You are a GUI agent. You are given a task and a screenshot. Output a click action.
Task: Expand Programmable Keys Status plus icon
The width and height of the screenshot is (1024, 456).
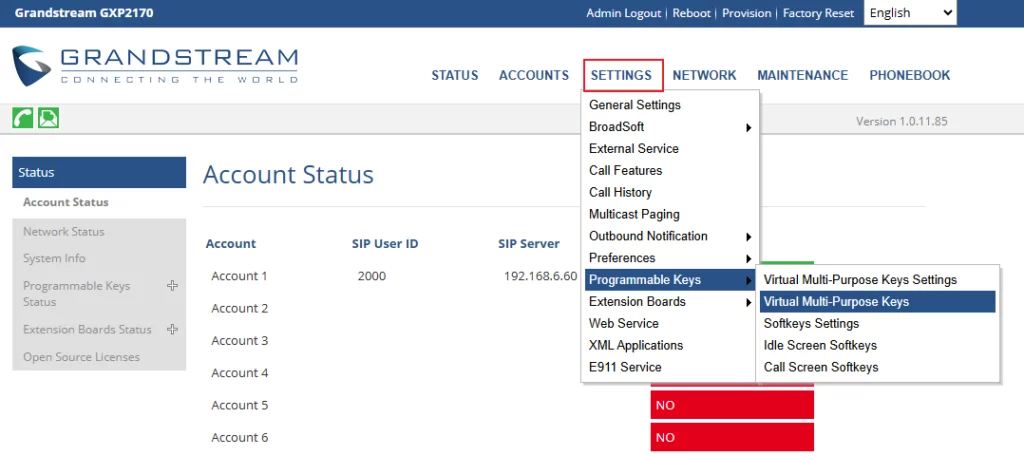point(172,285)
